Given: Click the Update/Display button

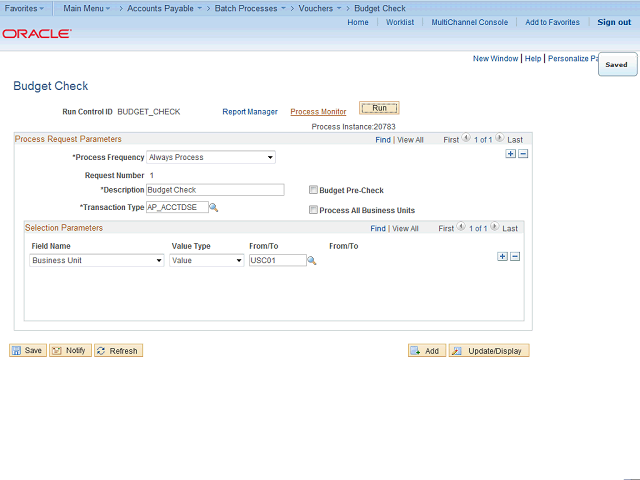Looking at the screenshot, I should pyautogui.click(x=489, y=351).
